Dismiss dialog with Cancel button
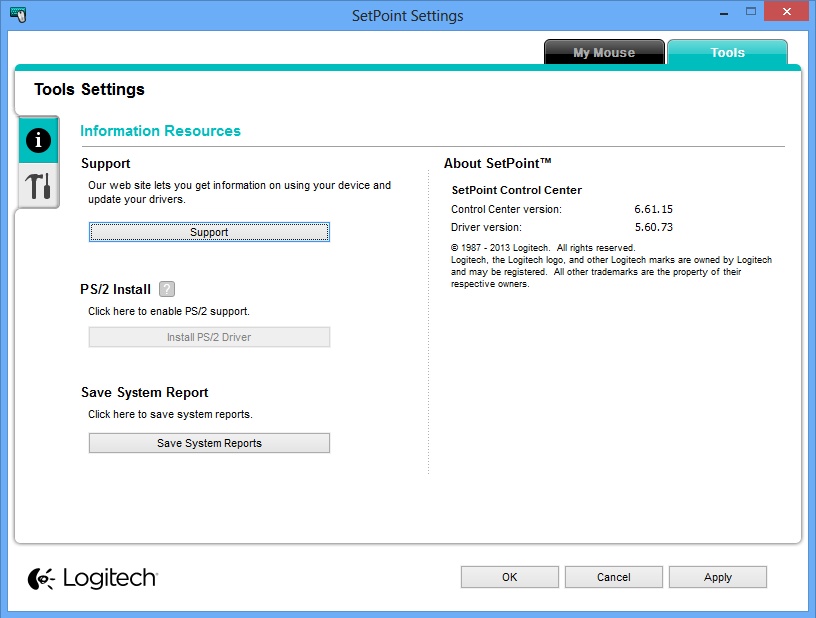 pos(614,577)
